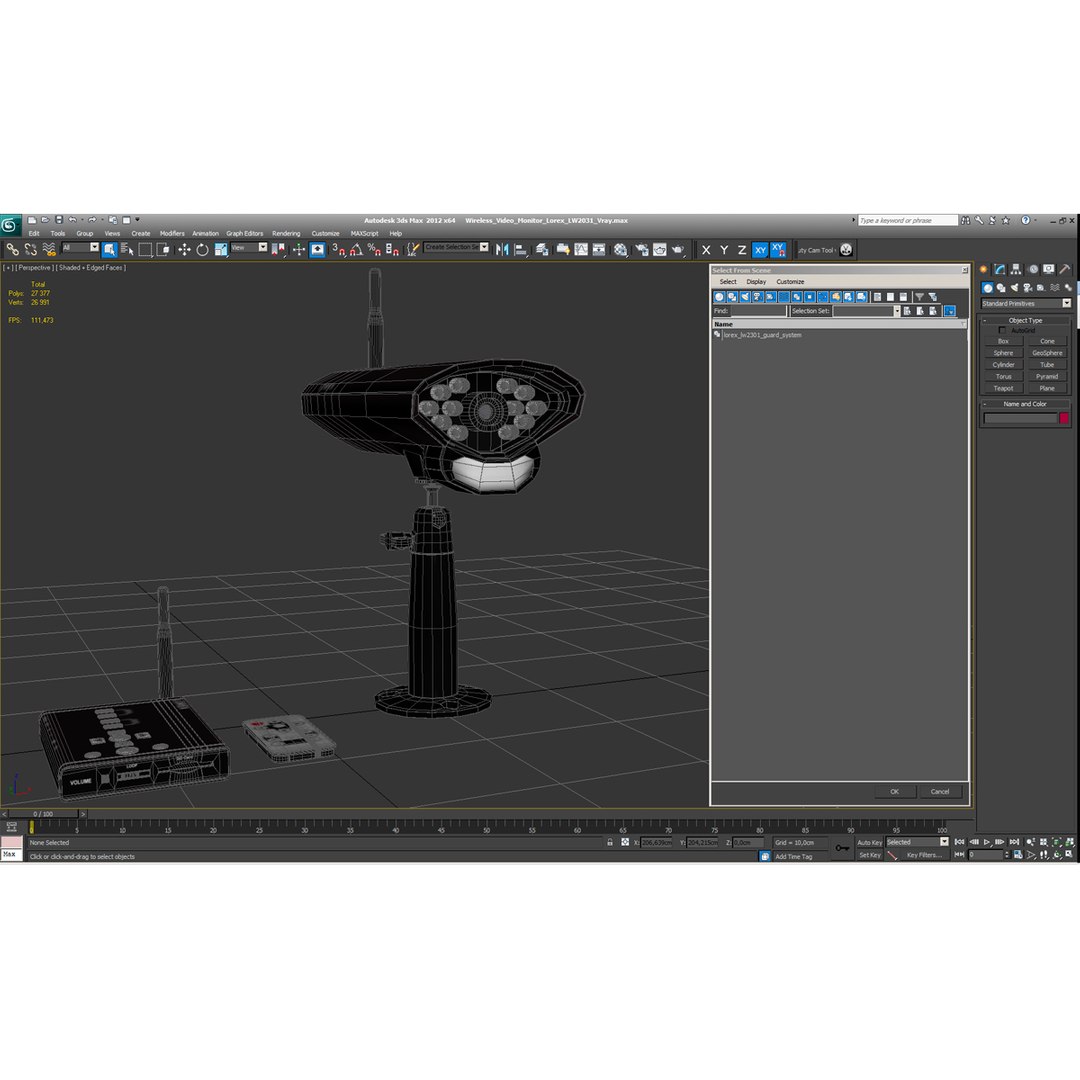Choose the Select and Rotate tool

click(x=202, y=249)
